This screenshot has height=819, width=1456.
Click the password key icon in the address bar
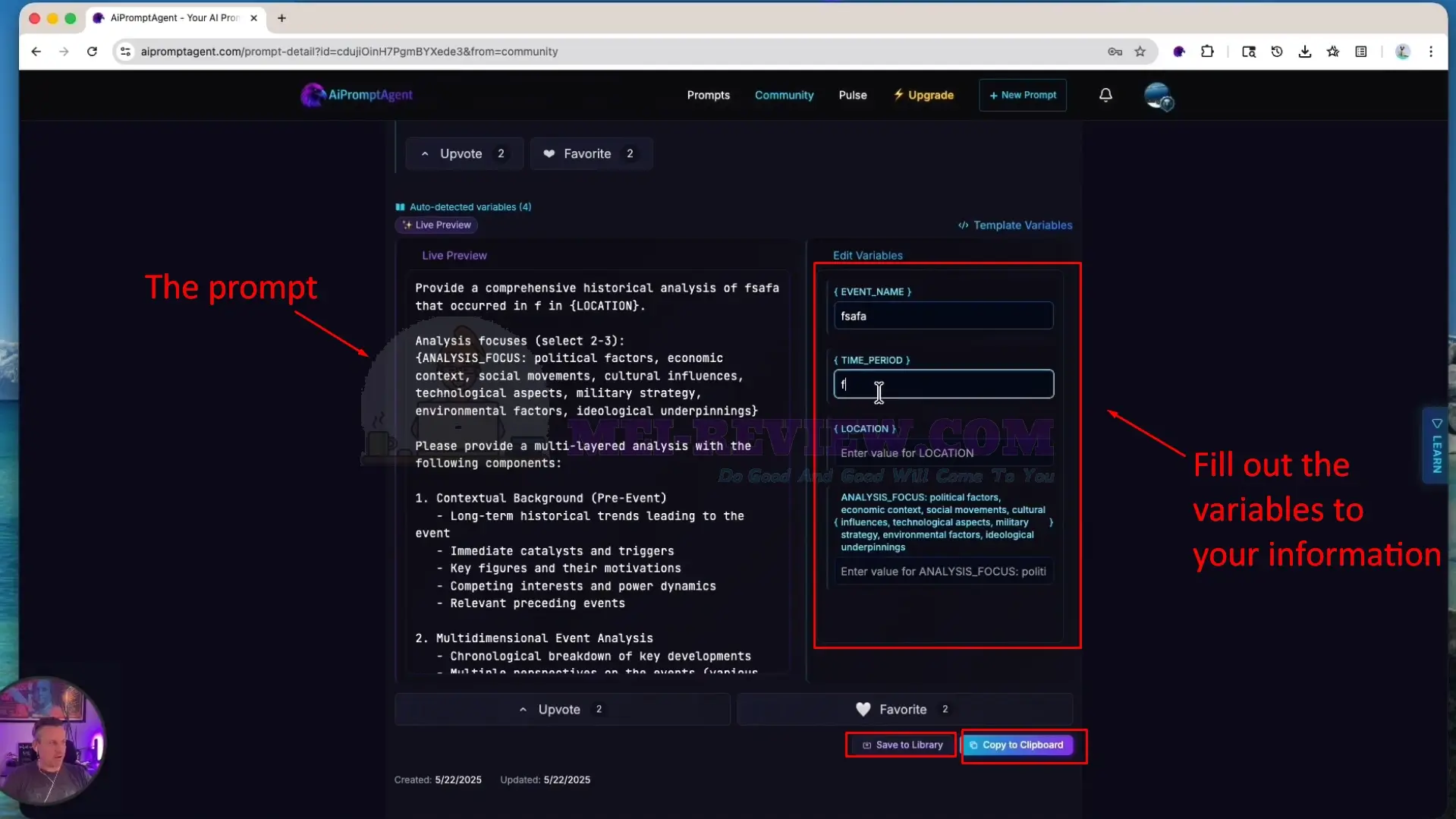(x=1115, y=52)
